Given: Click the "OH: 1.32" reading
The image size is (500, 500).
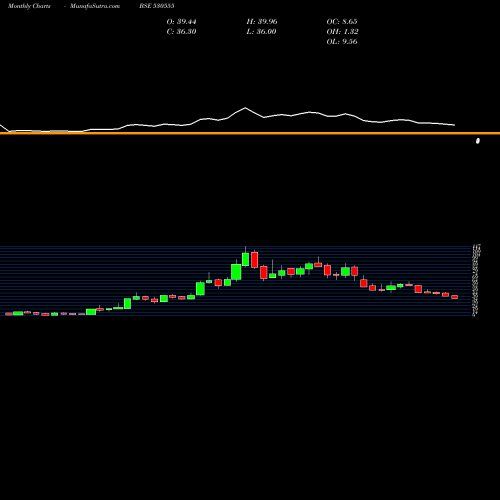Looking at the screenshot, I should point(342,32).
